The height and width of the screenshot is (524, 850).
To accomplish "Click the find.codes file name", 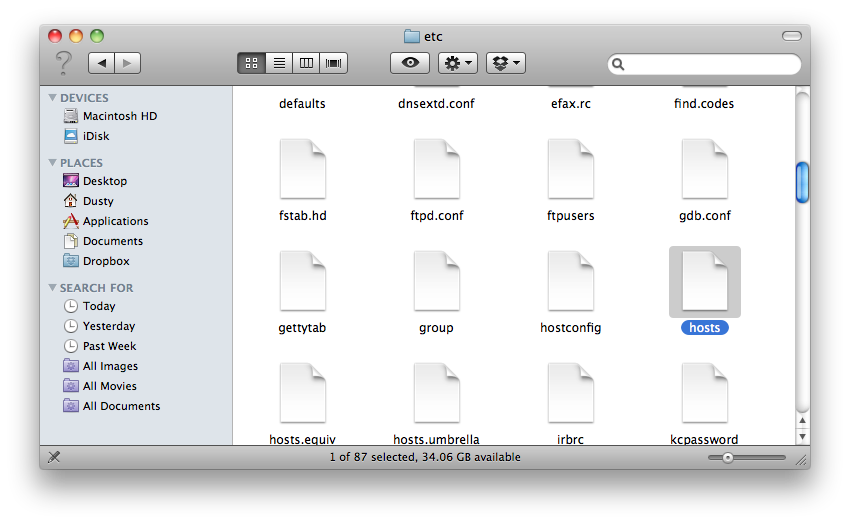I will pyautogui.click(x=704, y=103).
